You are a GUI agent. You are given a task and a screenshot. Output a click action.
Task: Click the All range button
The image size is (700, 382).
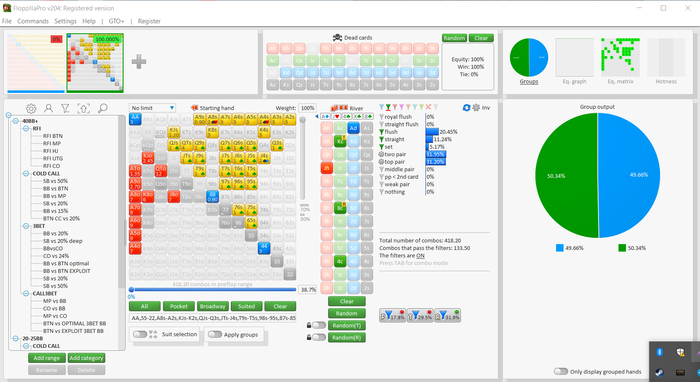[x=145, y=306]
